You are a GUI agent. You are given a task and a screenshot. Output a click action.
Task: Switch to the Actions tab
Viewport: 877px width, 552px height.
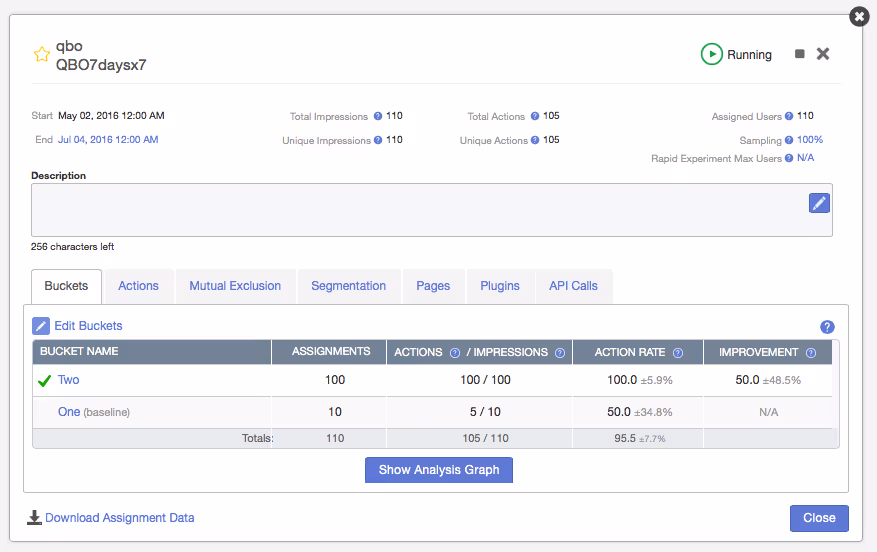[x=138, y=286]
